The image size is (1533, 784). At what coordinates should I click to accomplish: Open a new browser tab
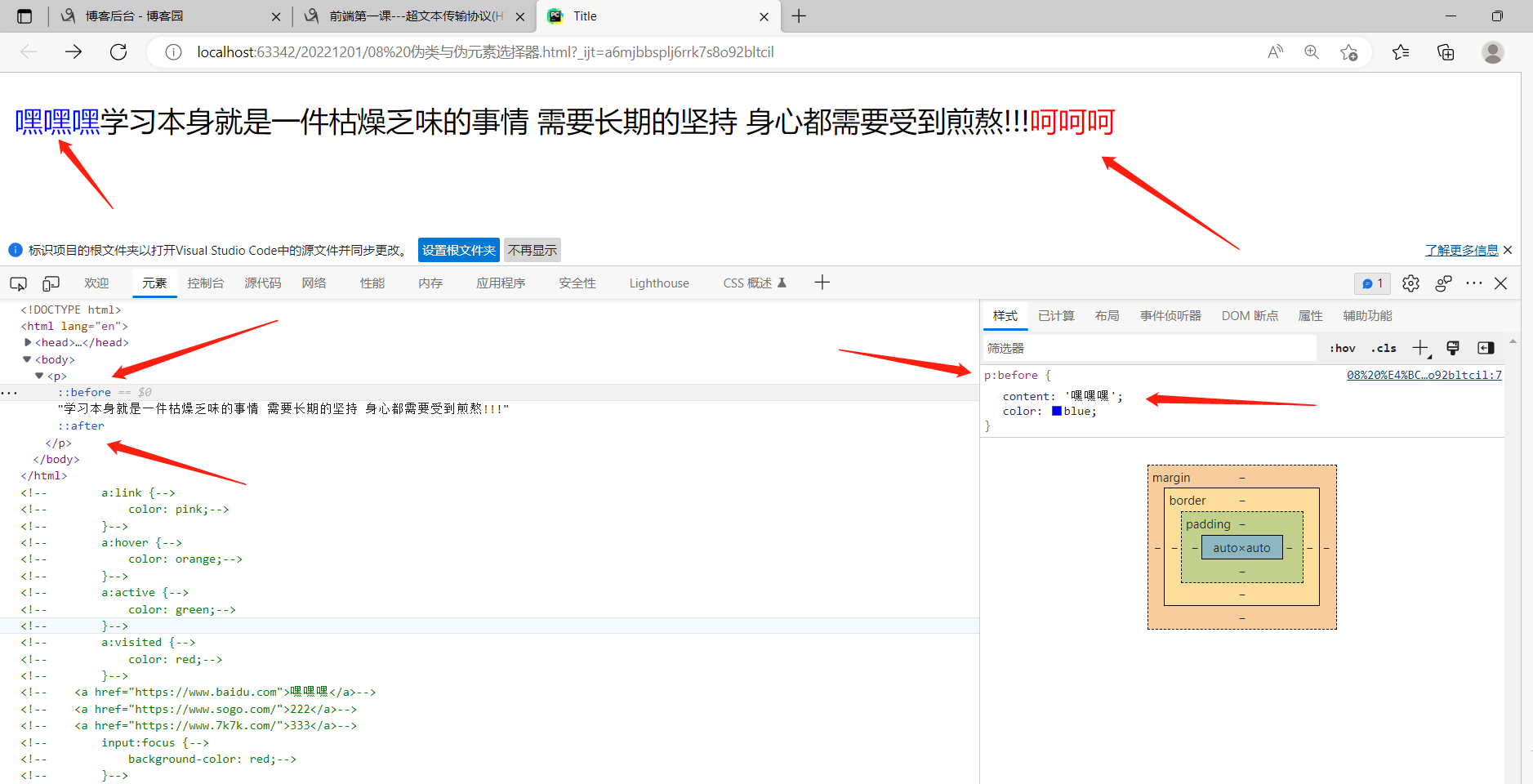tap(799, 16)
